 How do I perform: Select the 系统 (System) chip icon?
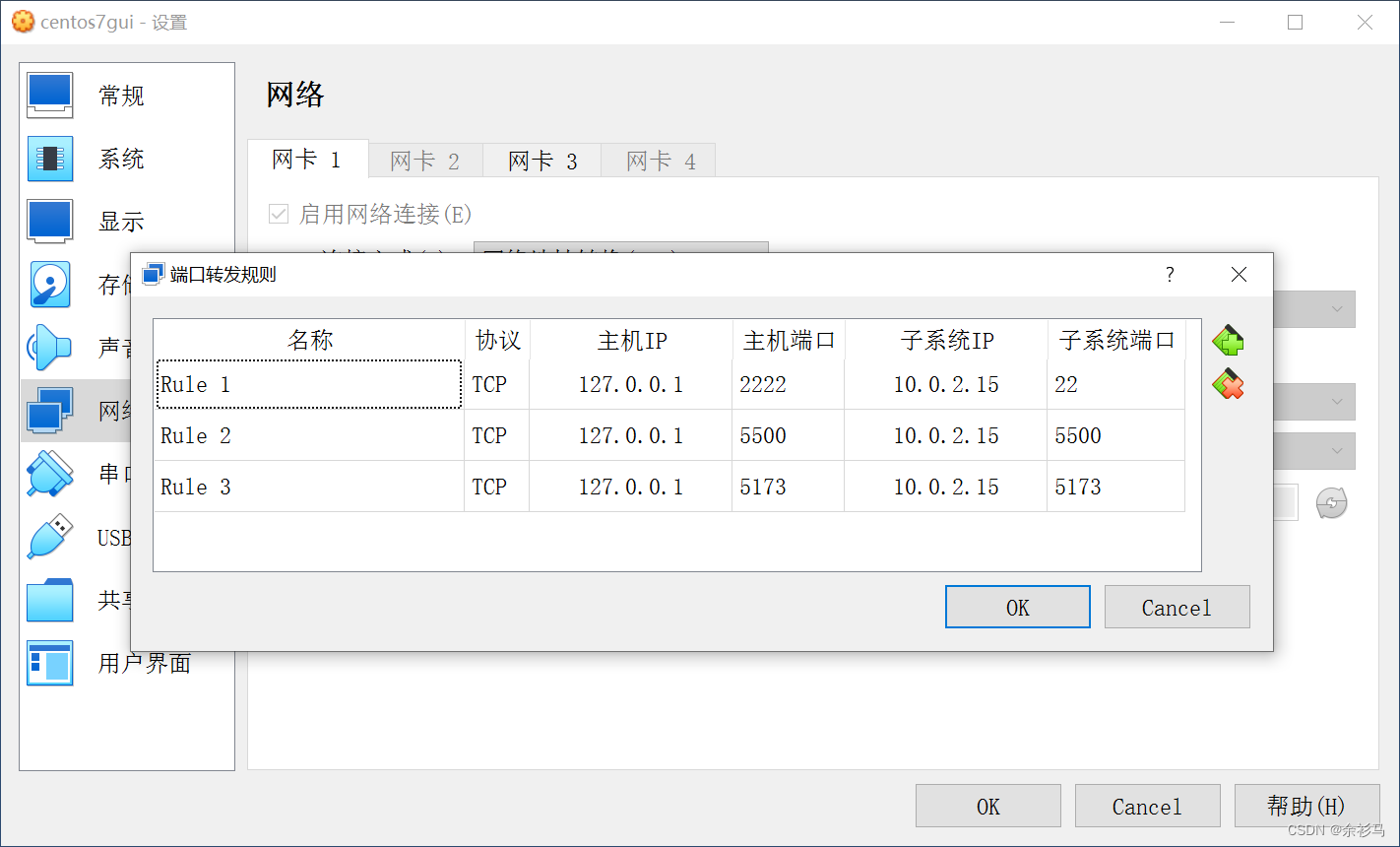(49, 159)
